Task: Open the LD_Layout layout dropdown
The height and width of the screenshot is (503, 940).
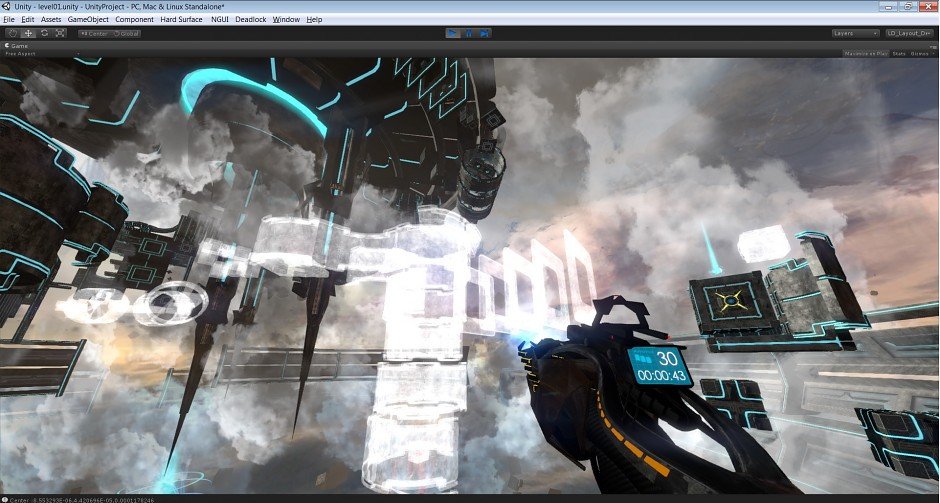Action: click(910, 33)
